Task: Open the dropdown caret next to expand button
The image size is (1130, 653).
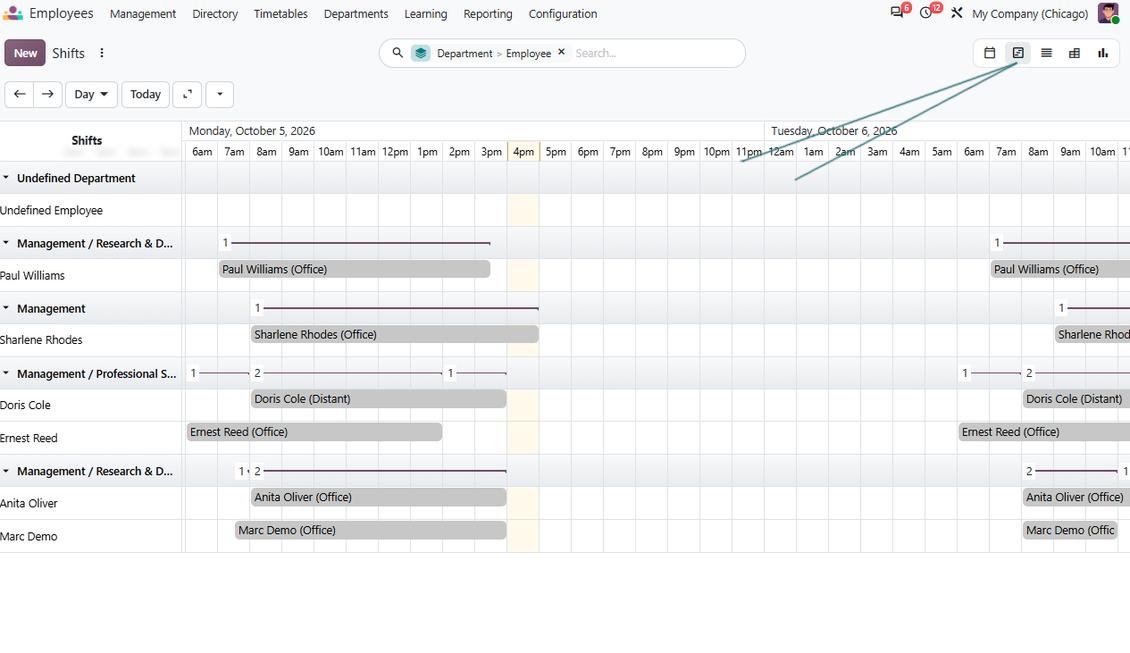Action: click(220, 94)
